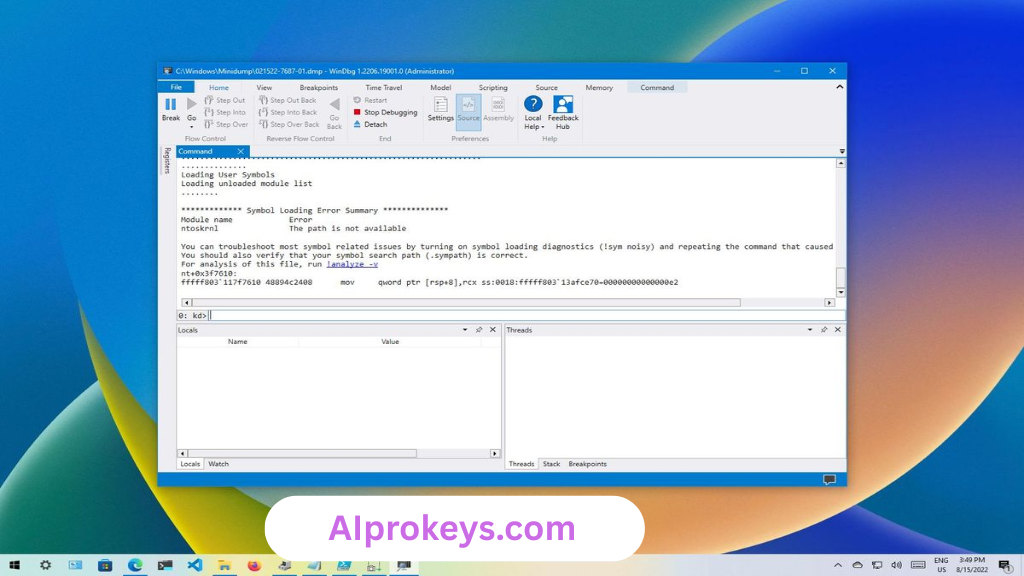
Task: Click the kd> command input field
Action: click(x=526, y=315)
